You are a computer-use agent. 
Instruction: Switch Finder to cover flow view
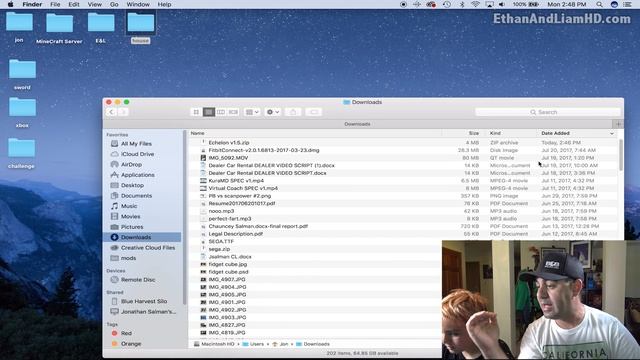point(233,112)
